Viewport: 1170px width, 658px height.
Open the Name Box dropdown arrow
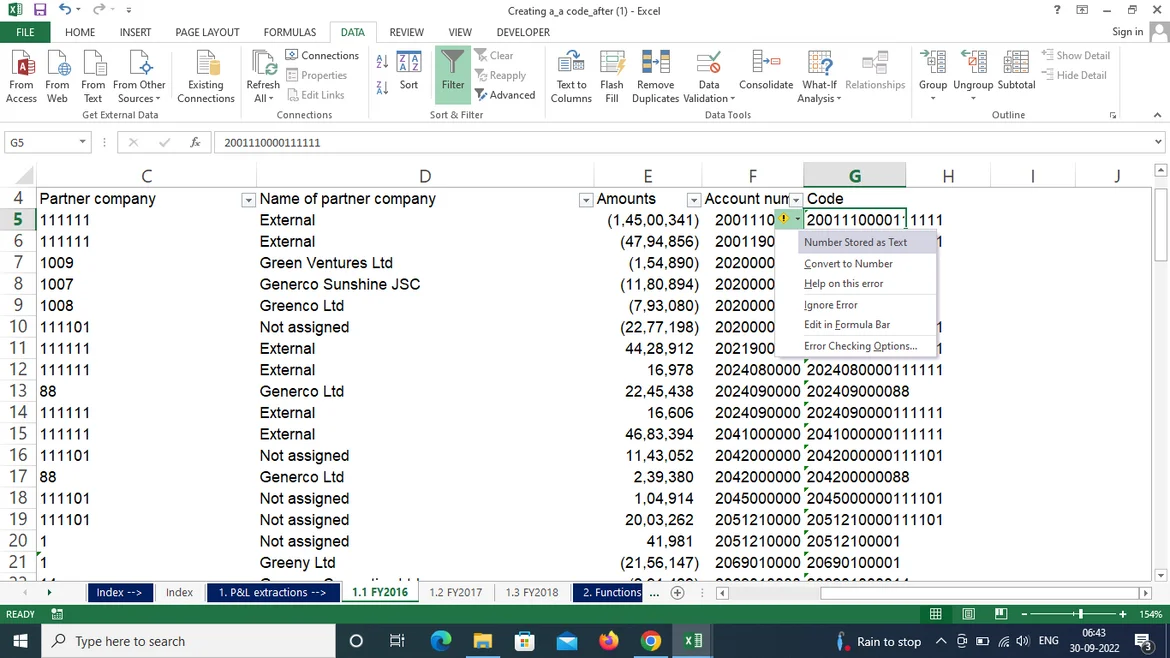click(x=83, y=143)
